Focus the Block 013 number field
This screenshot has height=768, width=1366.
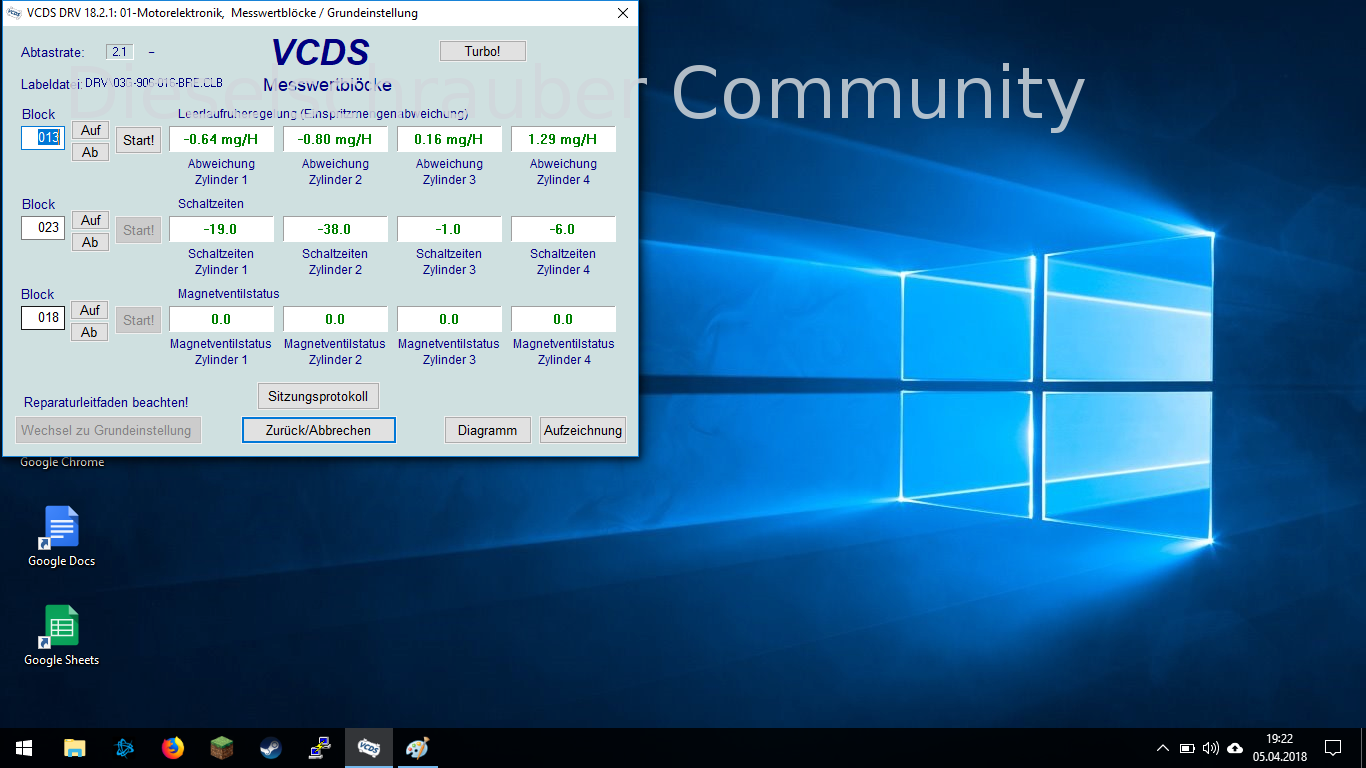(43, 138)
